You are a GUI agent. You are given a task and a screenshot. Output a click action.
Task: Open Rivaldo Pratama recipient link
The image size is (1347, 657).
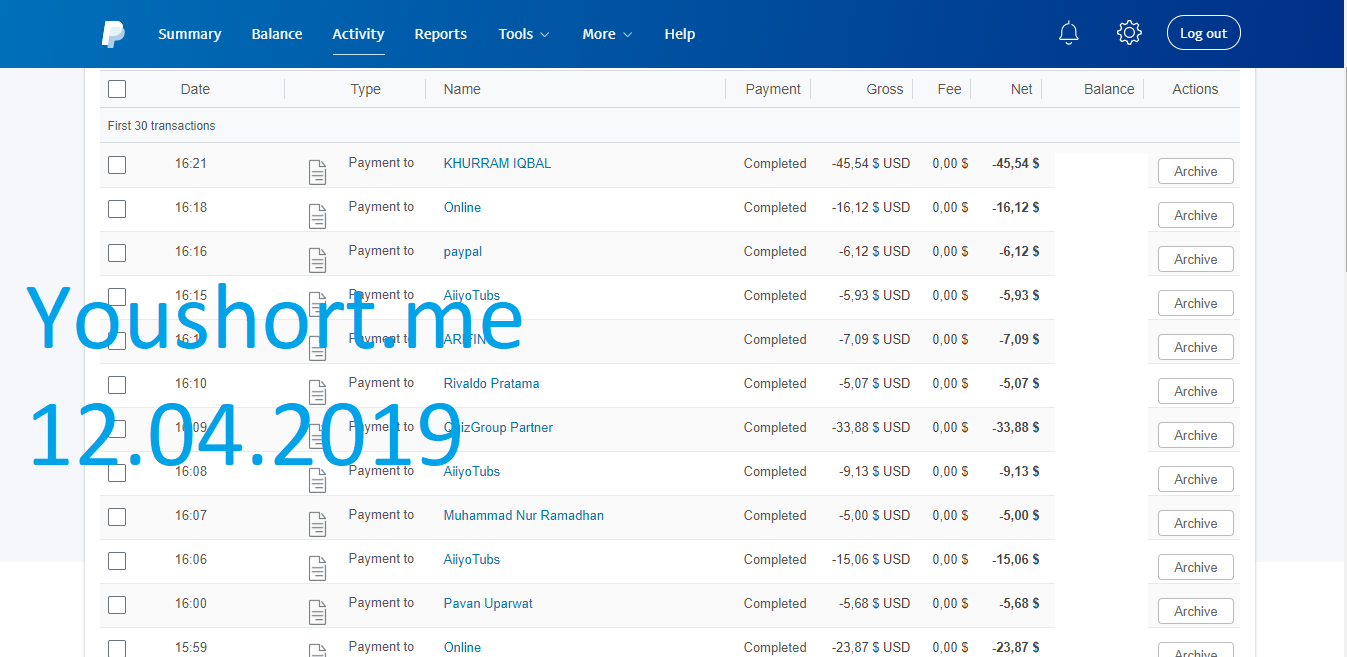[x=491, y=383]
